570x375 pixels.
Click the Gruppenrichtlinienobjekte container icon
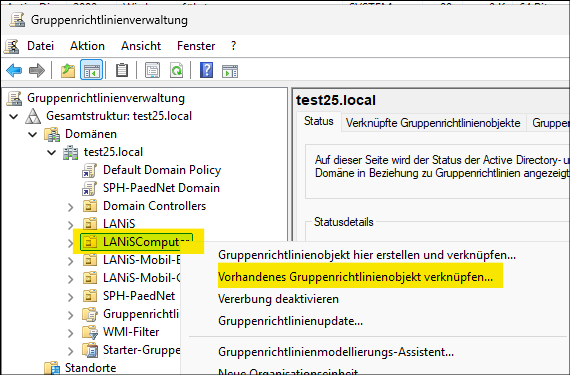point(90,314)
